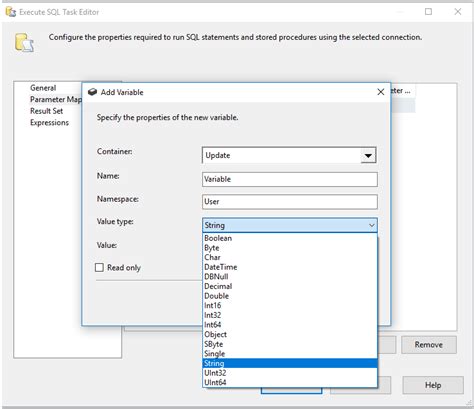Open the General page in the editor
The width and height of the screenshot is (474, 409).
click(x=43, y=88)
